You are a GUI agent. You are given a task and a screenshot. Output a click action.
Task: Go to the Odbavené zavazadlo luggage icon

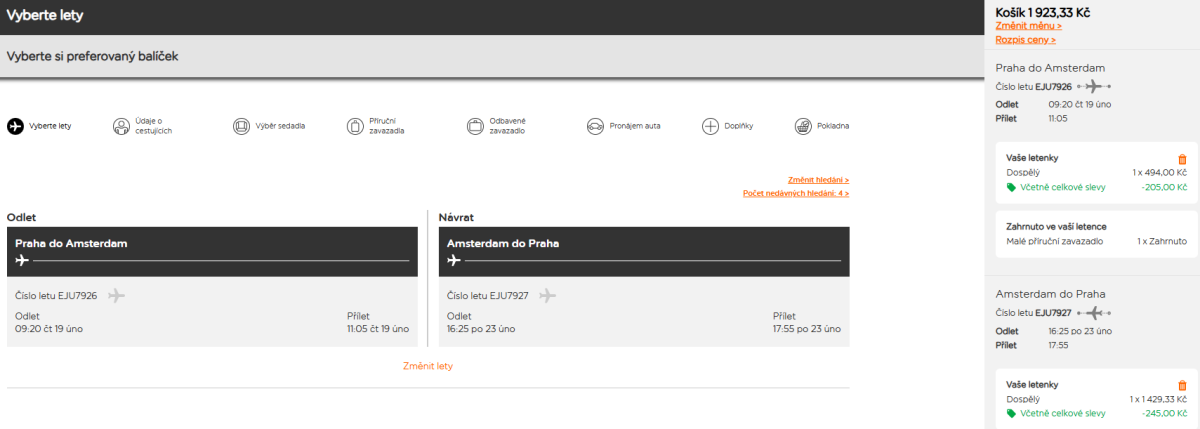[x=475, y=126]
